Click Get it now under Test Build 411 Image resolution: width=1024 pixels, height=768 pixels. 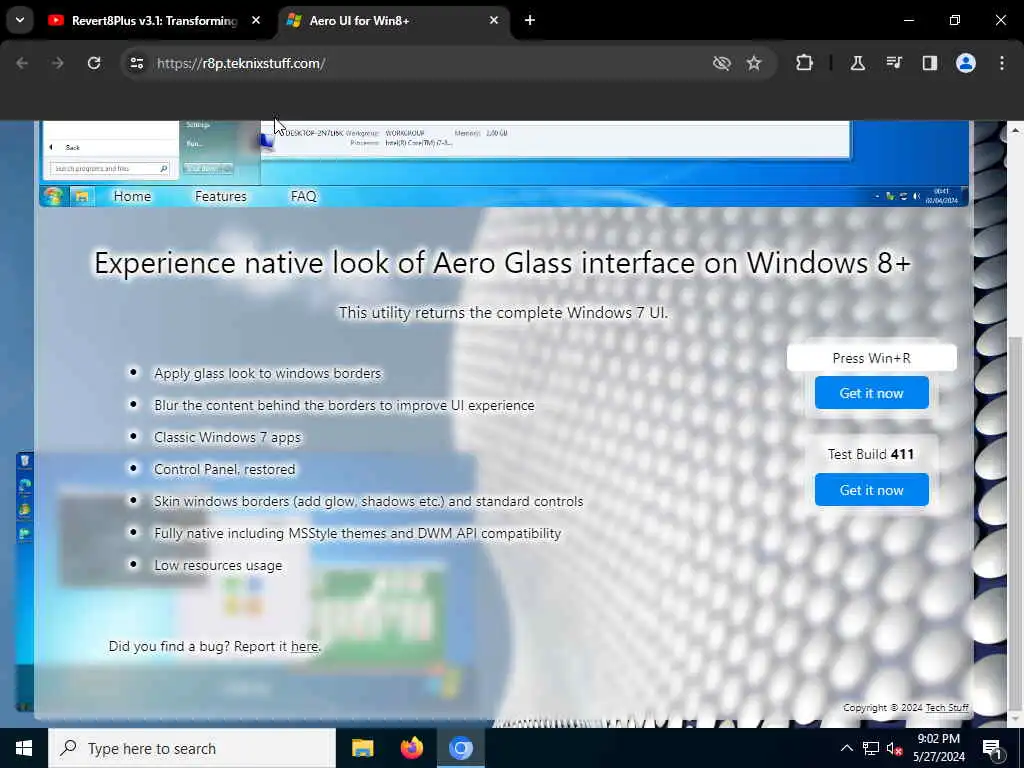tap(871, 490)
